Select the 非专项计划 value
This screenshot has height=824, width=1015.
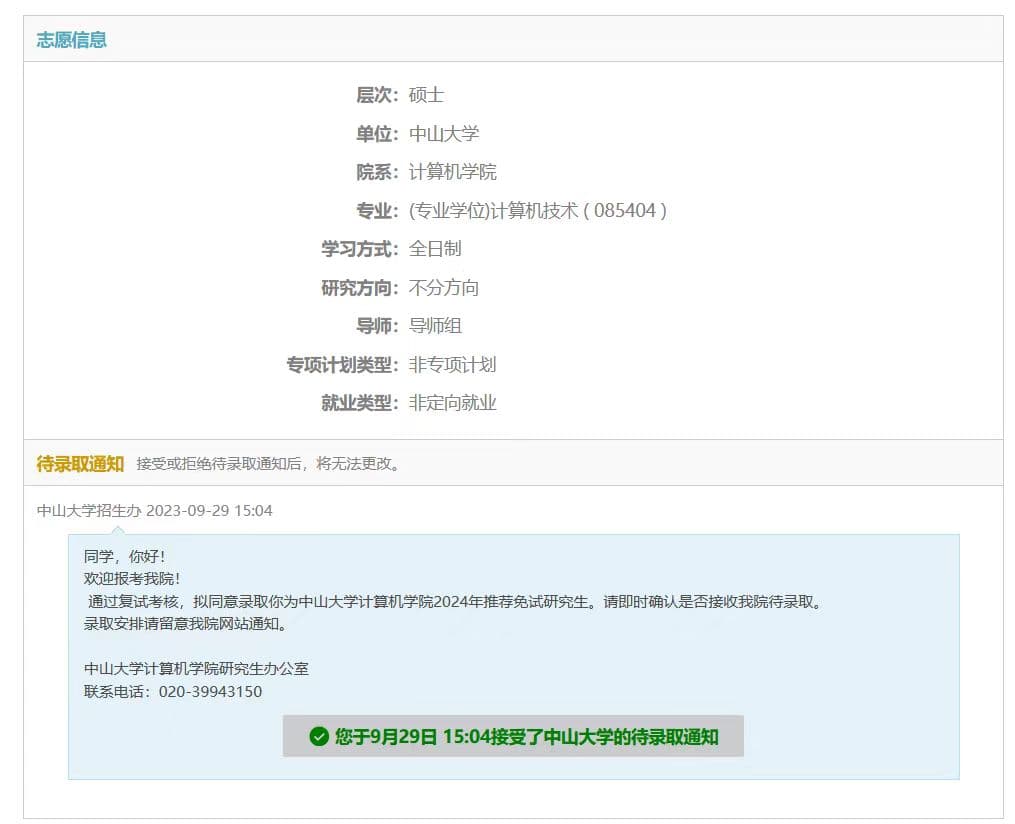point(452,364)
